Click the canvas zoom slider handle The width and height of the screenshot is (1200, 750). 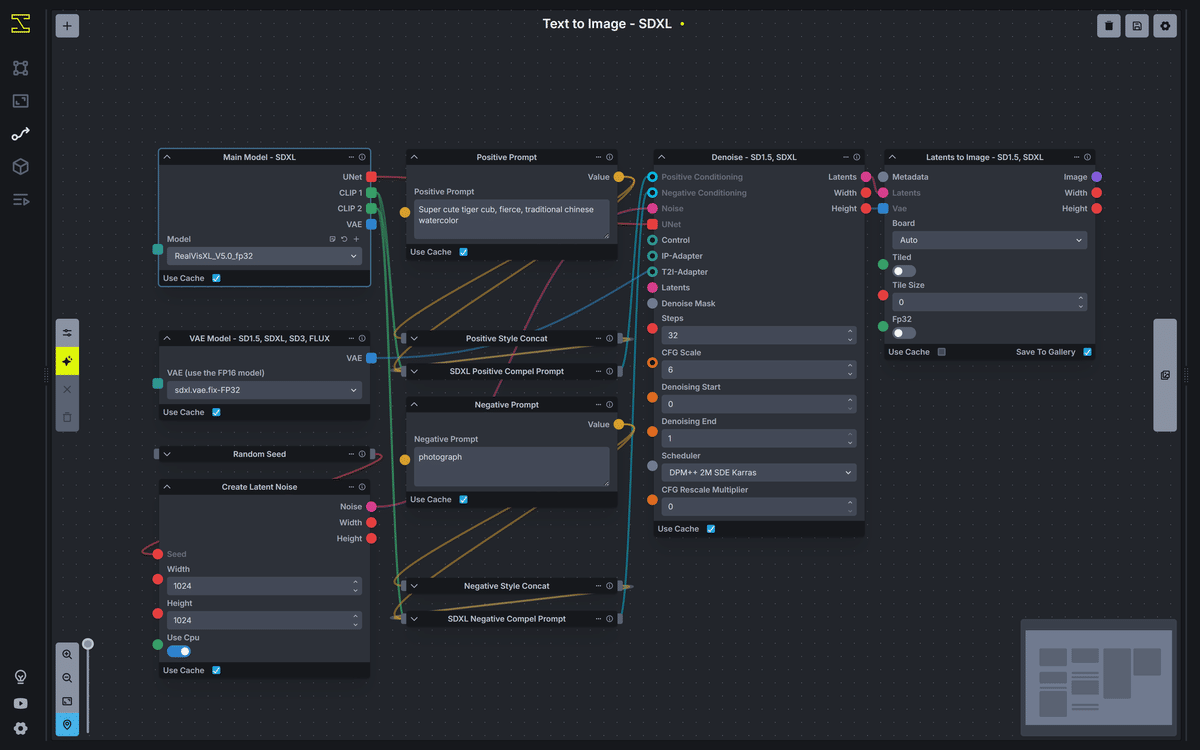click(x=88, y=644)
